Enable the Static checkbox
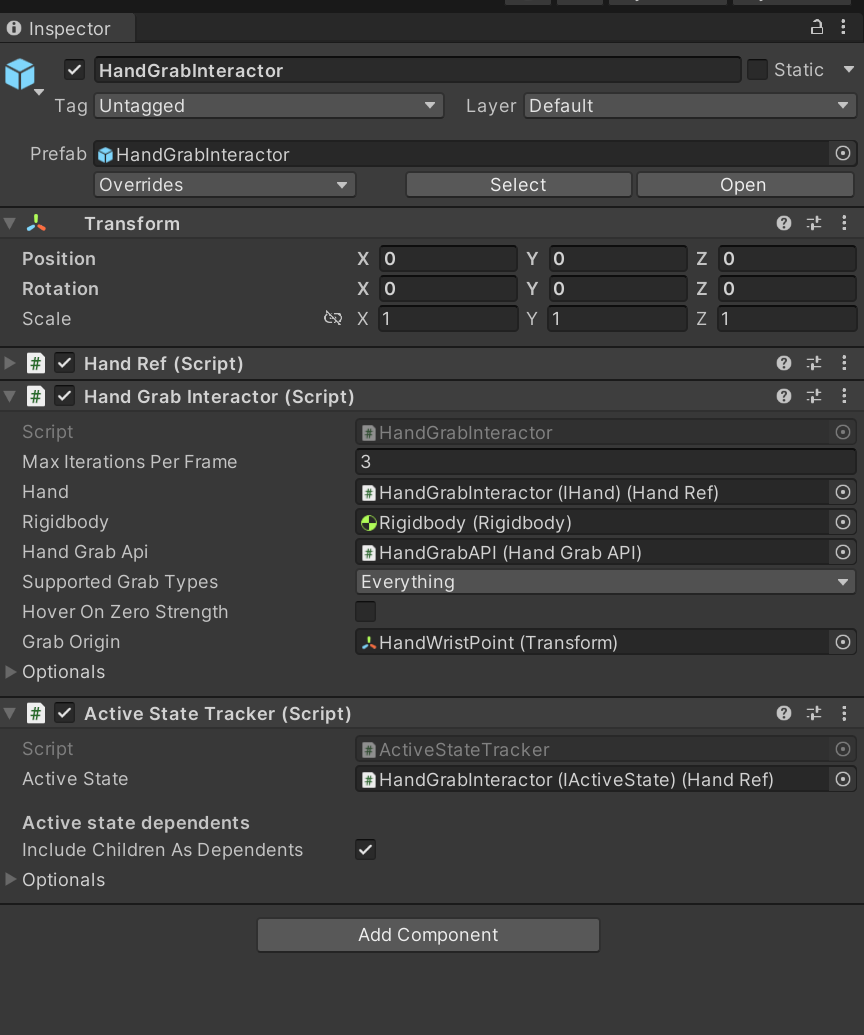This screenshot has width=864, height=1035. click(x=757, y=70)
